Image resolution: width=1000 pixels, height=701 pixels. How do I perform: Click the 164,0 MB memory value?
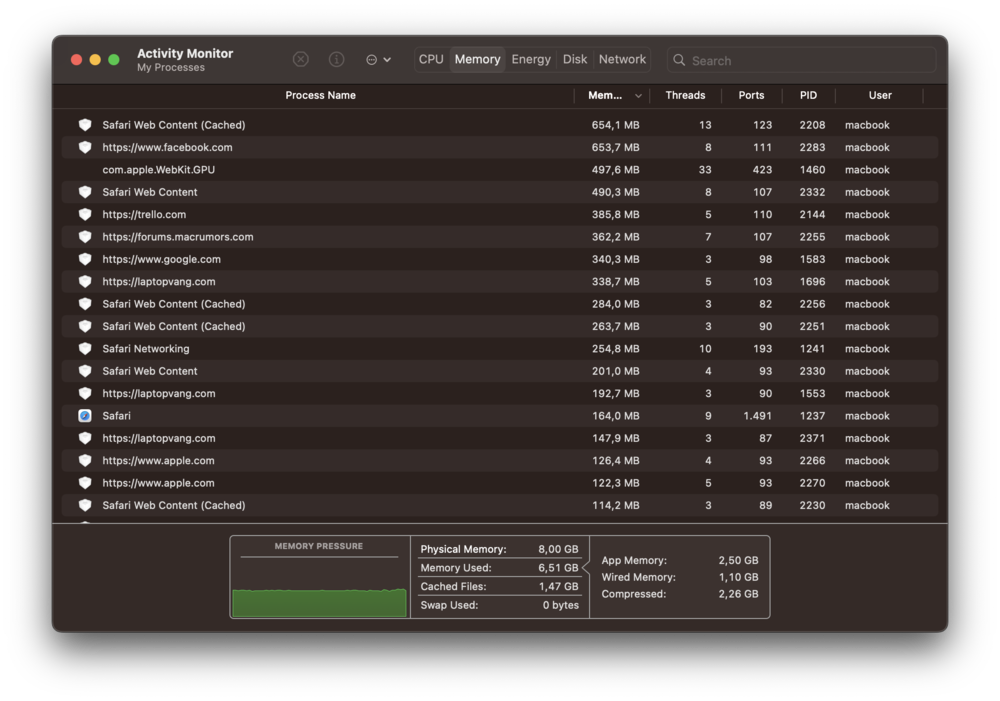615,416
